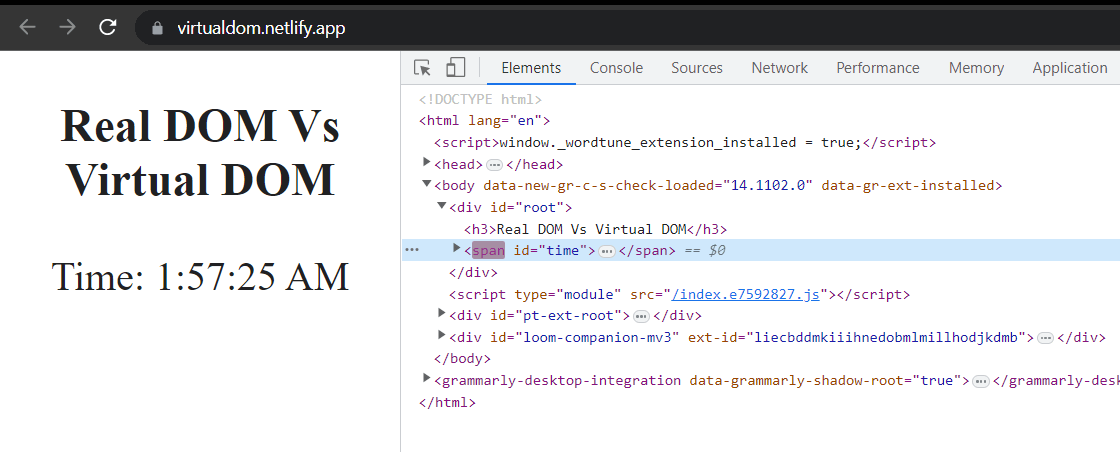The height and width of the screenshot is (452, 1120).
Task: Open the /index.e7592827.js script link
Action: point(746,294)
